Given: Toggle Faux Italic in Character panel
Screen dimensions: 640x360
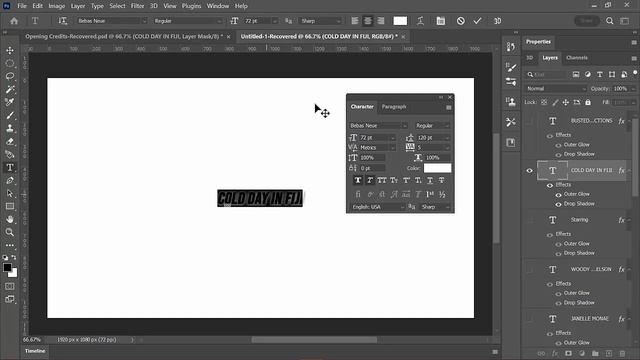Looking at the screenshot, I should point(370,180).
